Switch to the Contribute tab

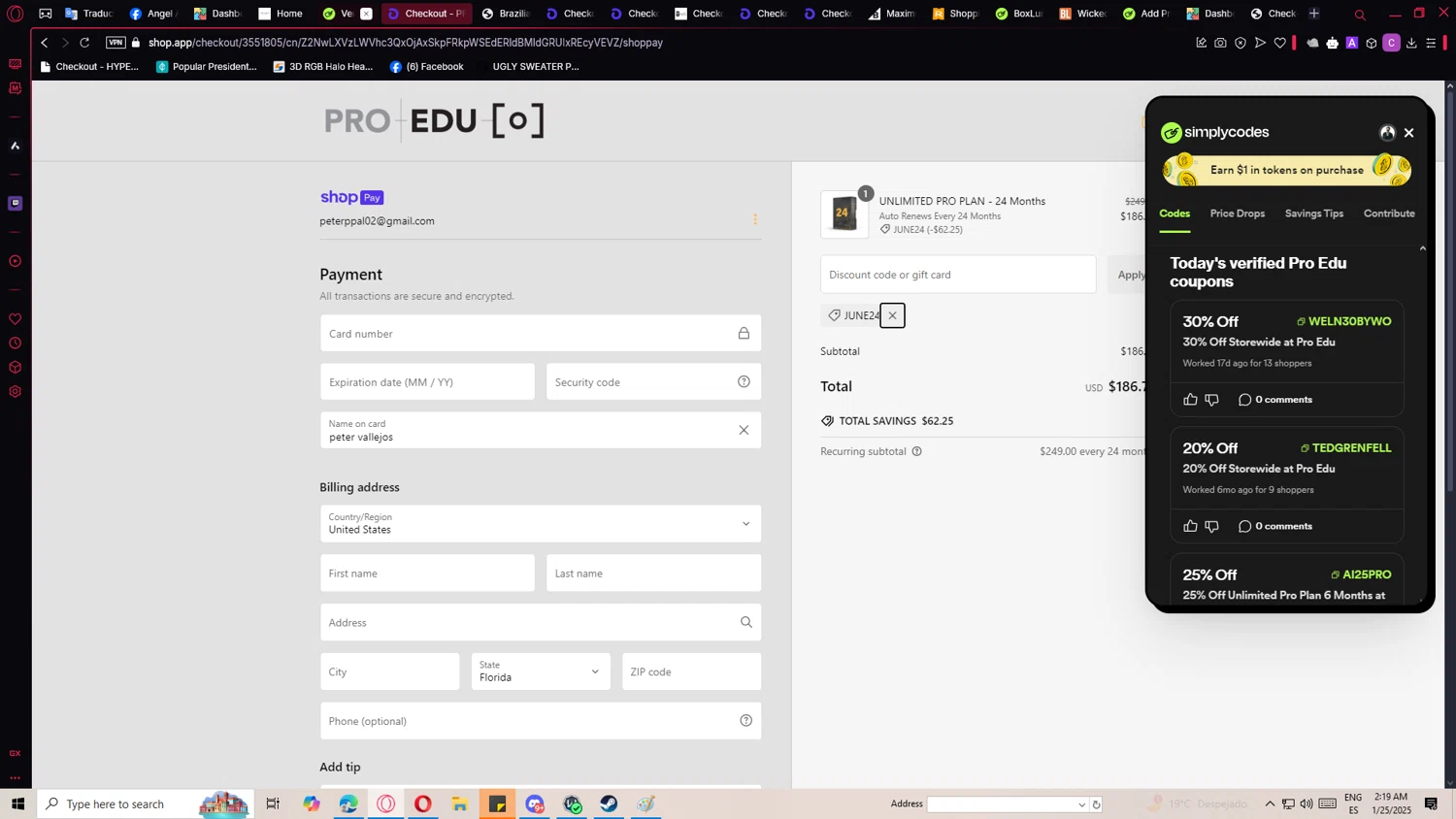pos(1389,213)
